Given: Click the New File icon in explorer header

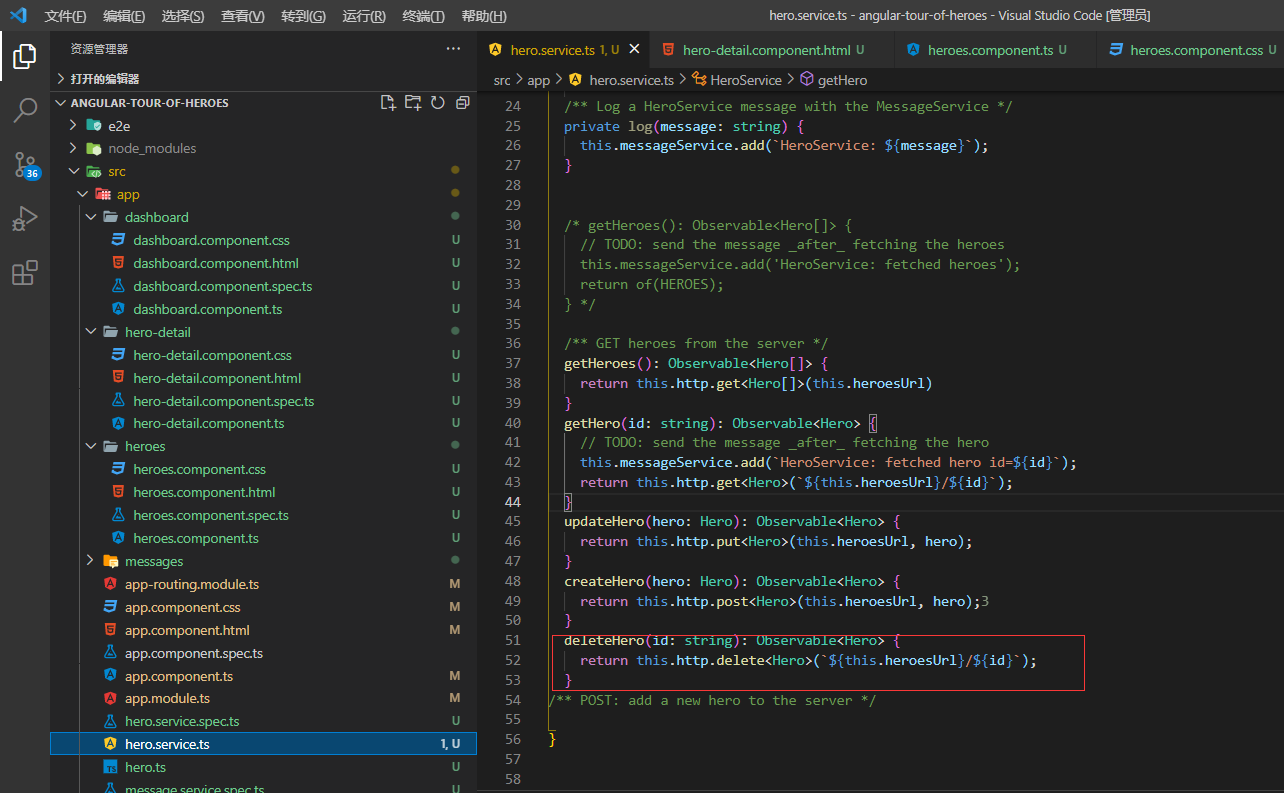Looking at the screenshot, I should click(x=389, y=103).
